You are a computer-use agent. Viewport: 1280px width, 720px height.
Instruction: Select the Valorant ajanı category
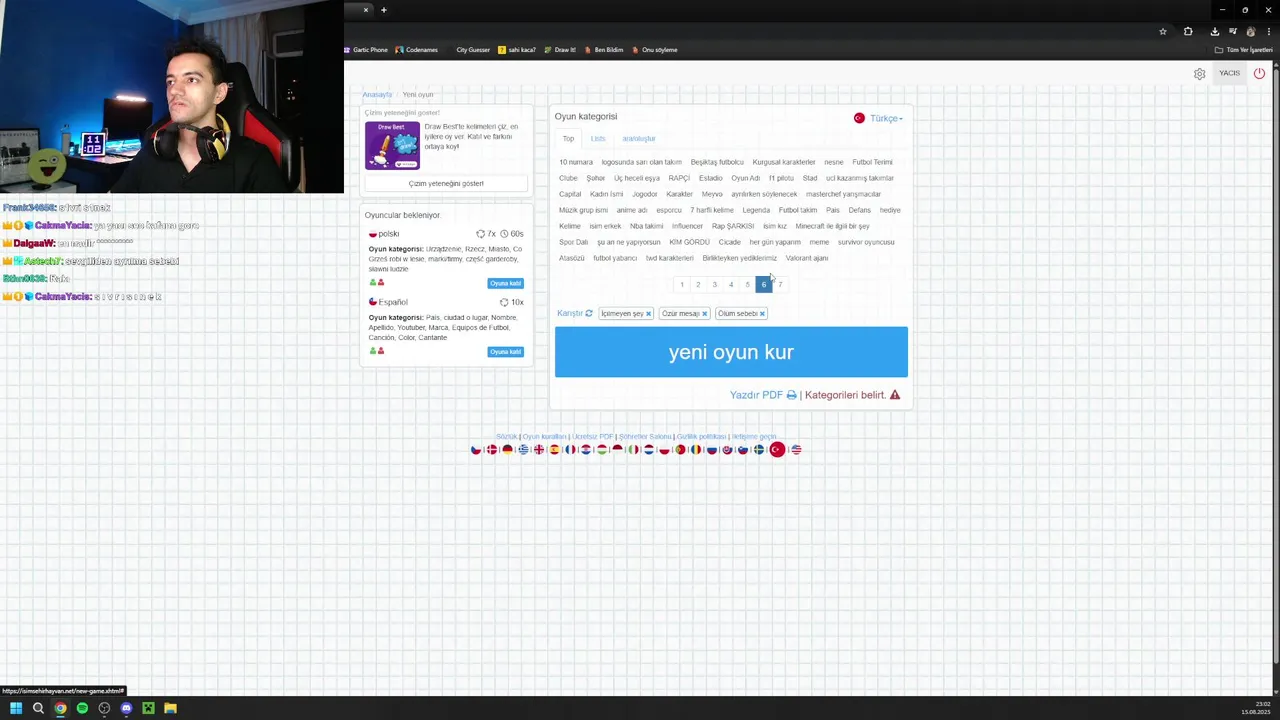pyautogui.click(x=807, y=258)
